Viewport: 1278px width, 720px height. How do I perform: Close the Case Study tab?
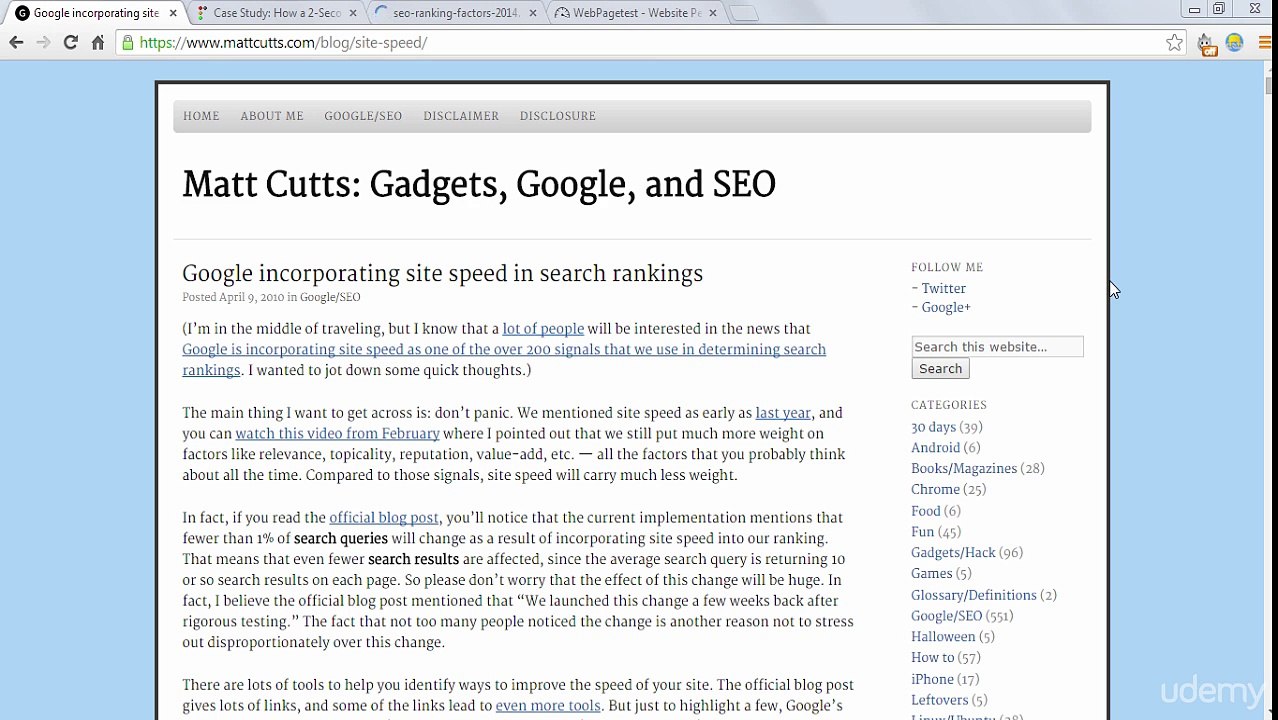(x=353, y=13)
